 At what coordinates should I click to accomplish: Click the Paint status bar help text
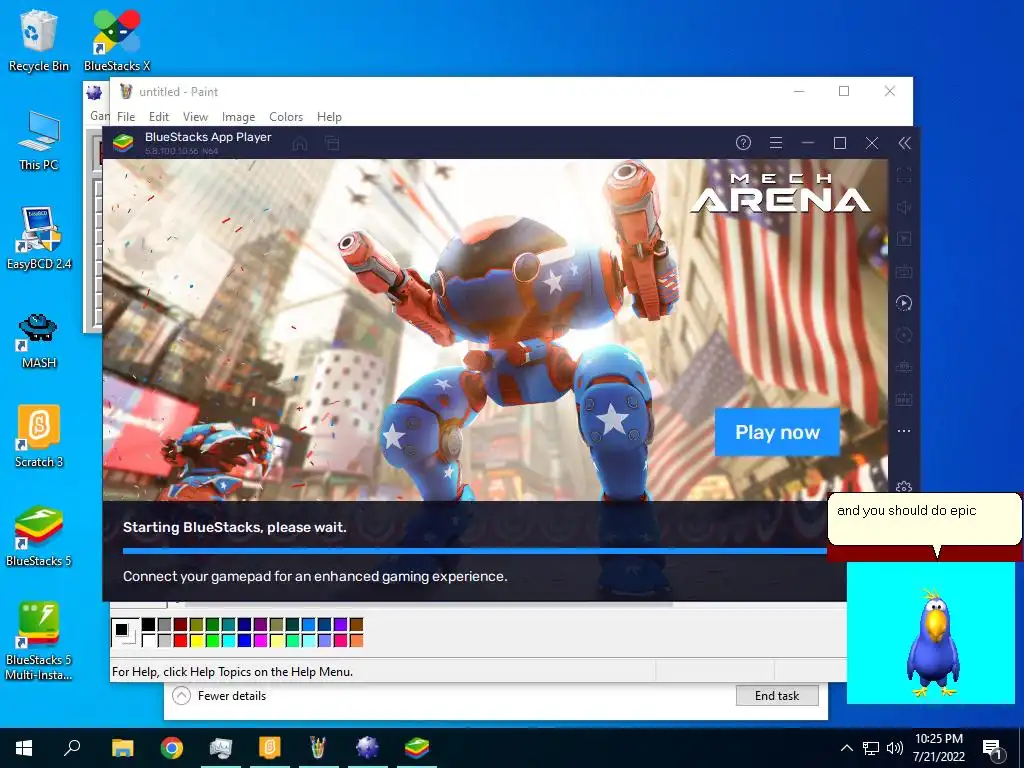click(x=232, y=671)
